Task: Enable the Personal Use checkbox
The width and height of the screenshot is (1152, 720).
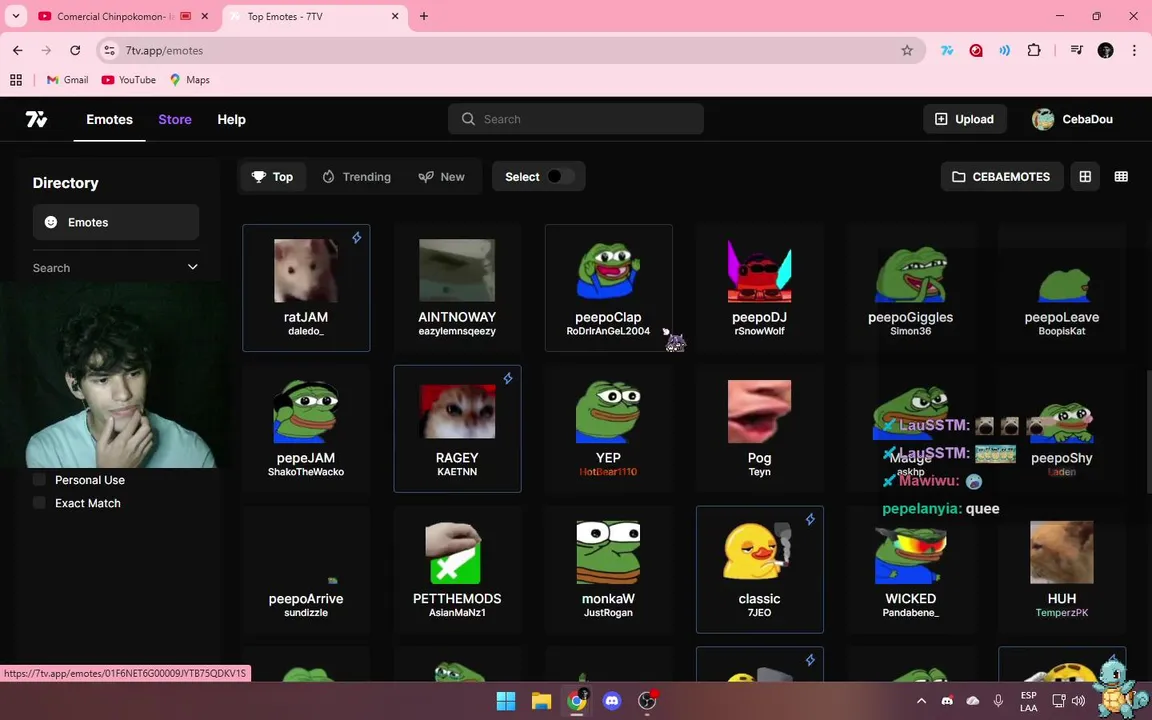Action: (40, 480)
